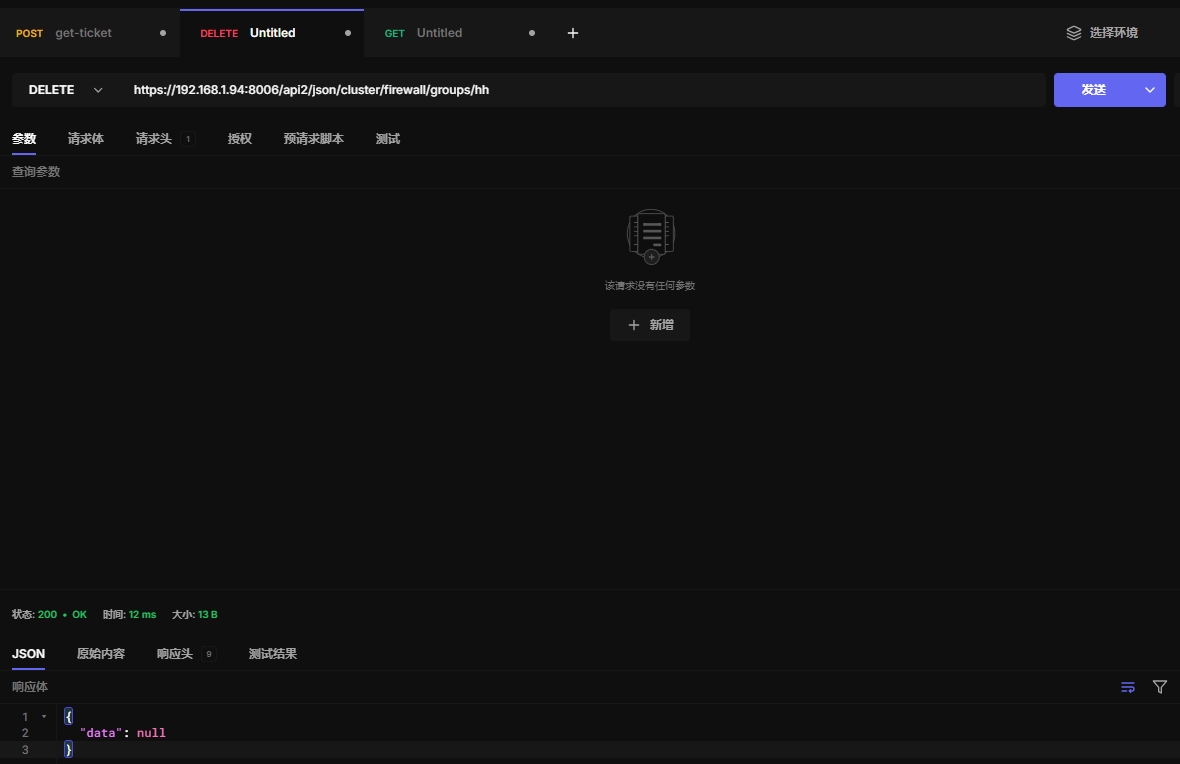
Task: Click the request URL input field
Action: [580, 90]
